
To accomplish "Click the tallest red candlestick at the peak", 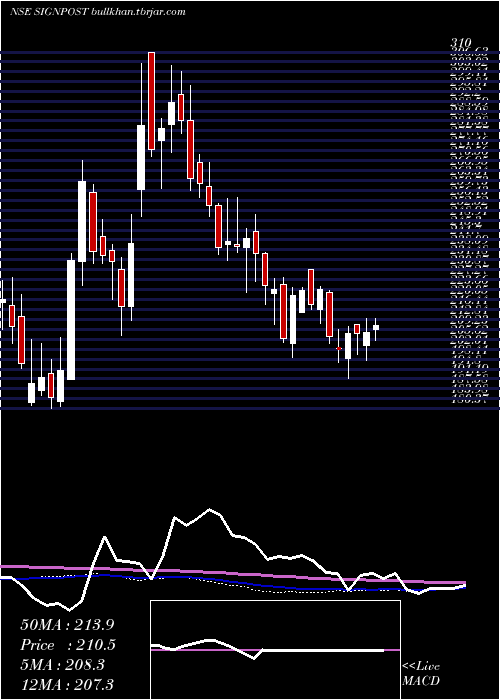I will coord(151,101).
